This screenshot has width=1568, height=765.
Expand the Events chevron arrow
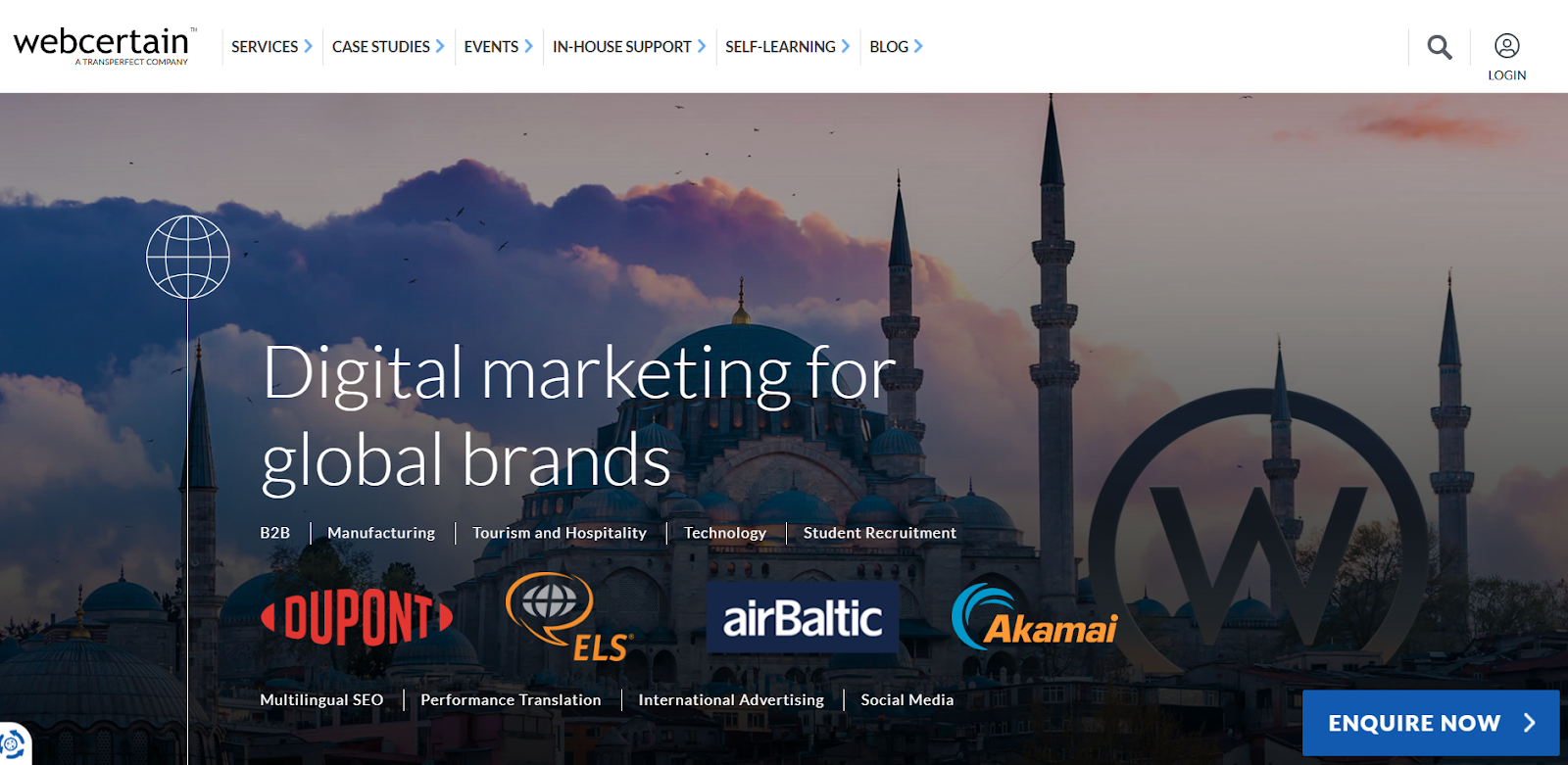pyautogui.click(x=528, y=46)
